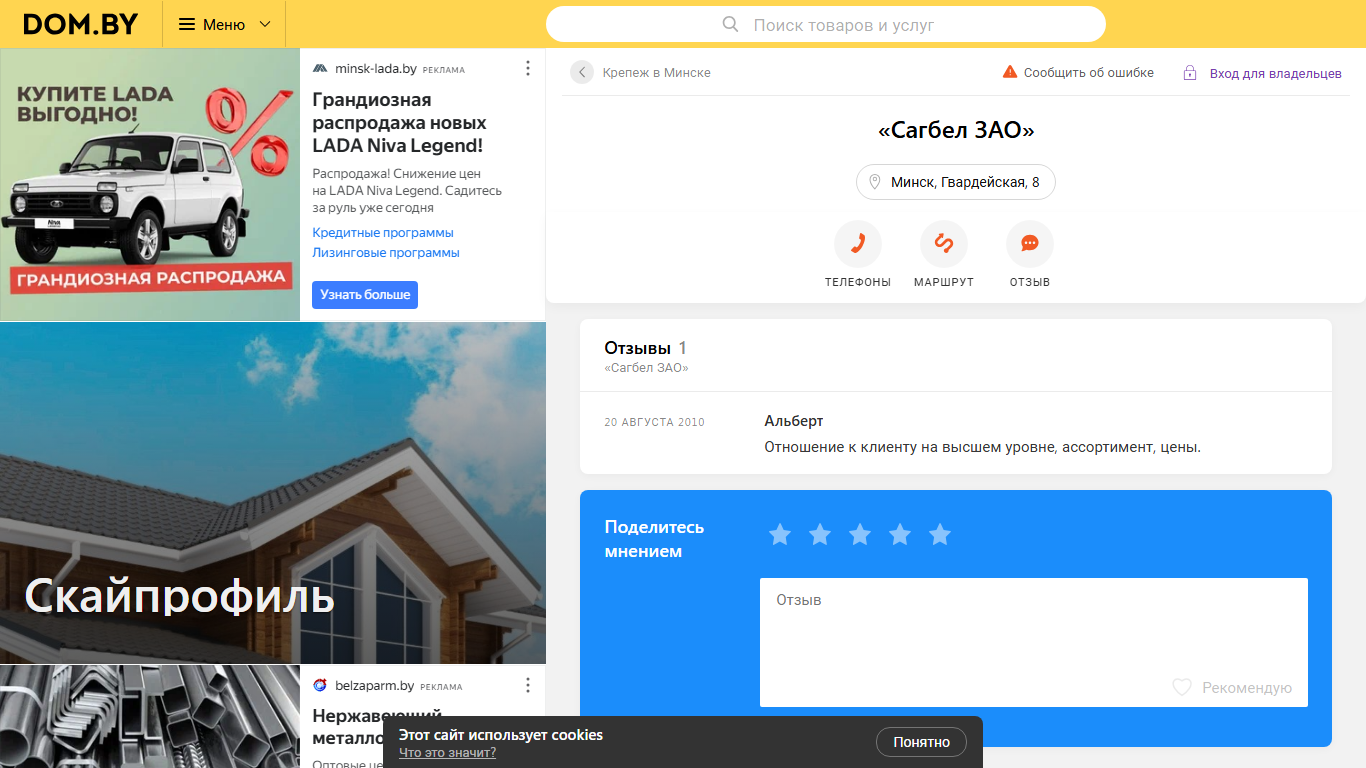1366x768 pixels.
Task: Click the Поделитесь мнением label
Action: [655, 539]
